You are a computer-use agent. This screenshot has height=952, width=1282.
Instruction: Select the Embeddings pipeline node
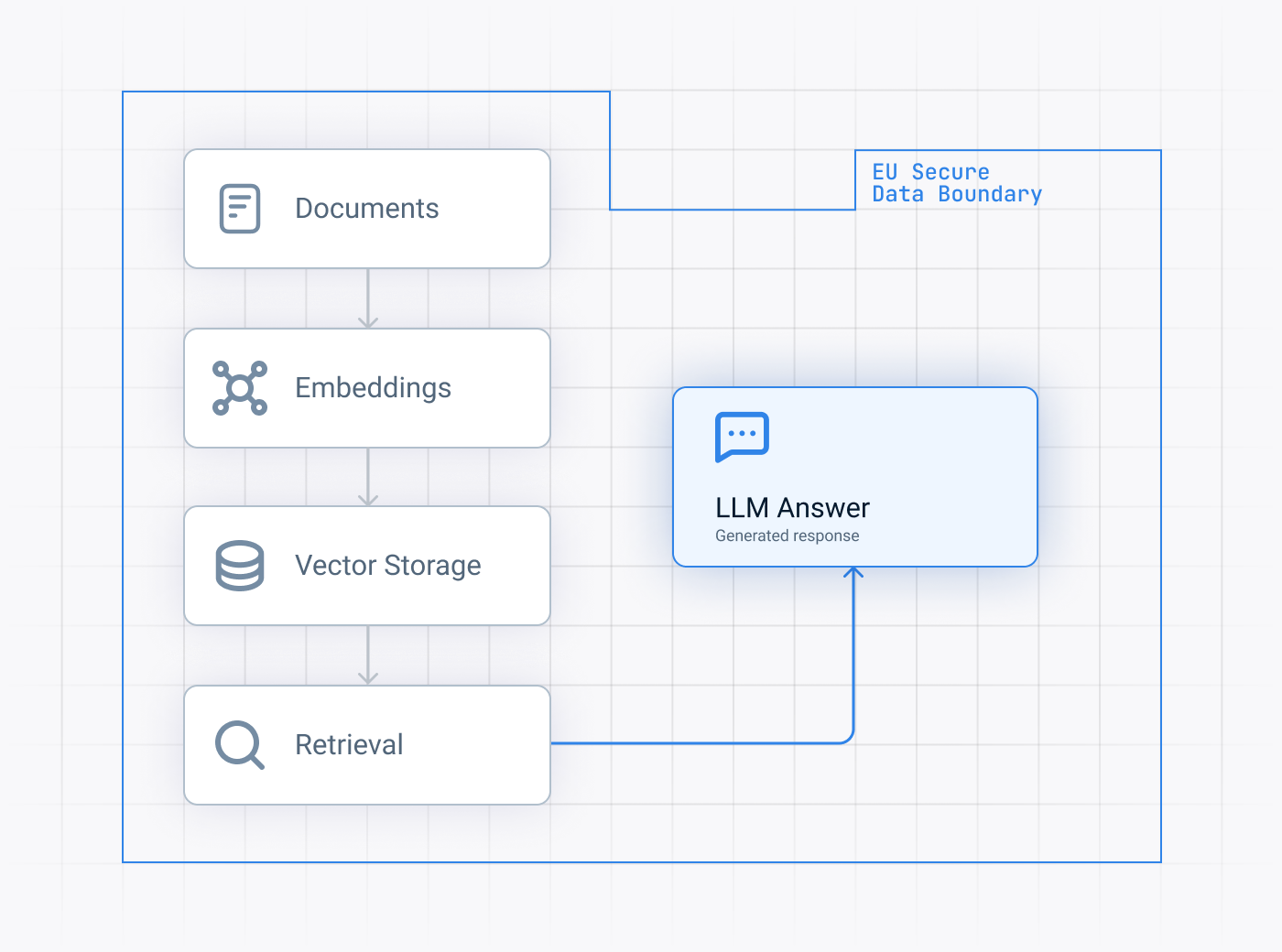click(366, 388)
